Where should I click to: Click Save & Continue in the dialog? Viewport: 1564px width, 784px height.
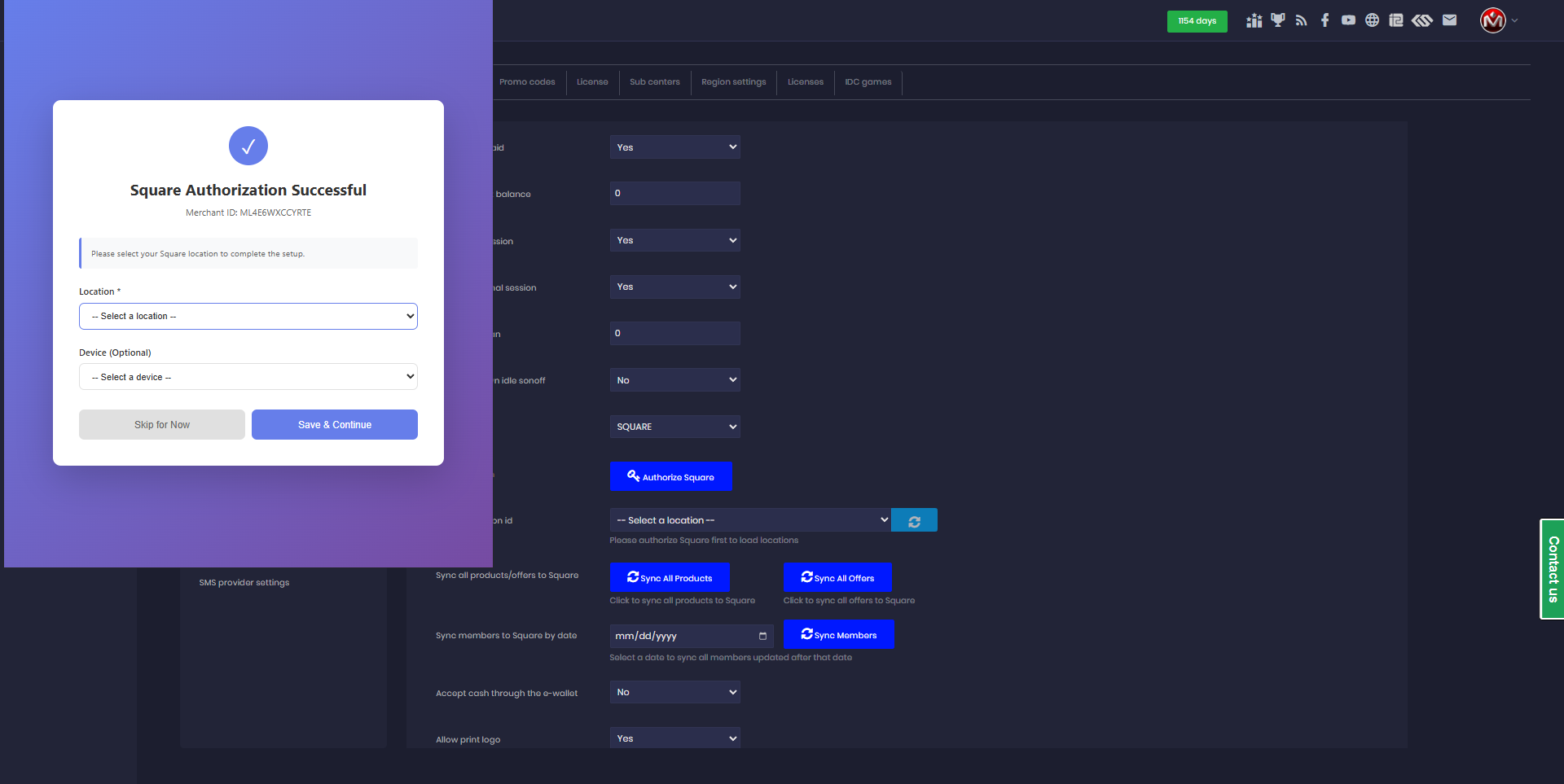click(335, 425)
